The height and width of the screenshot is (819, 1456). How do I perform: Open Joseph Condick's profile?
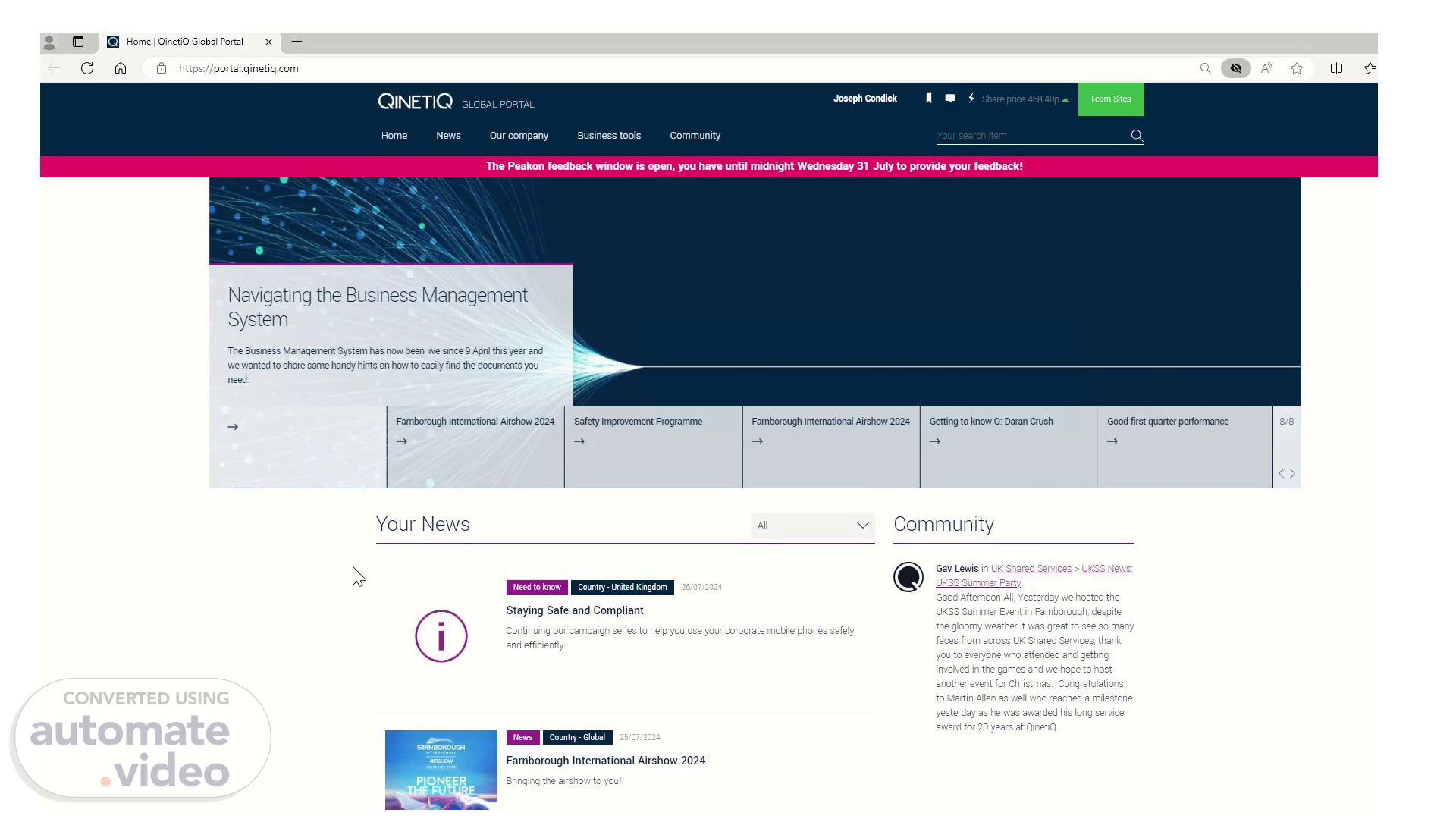[865, 99]
